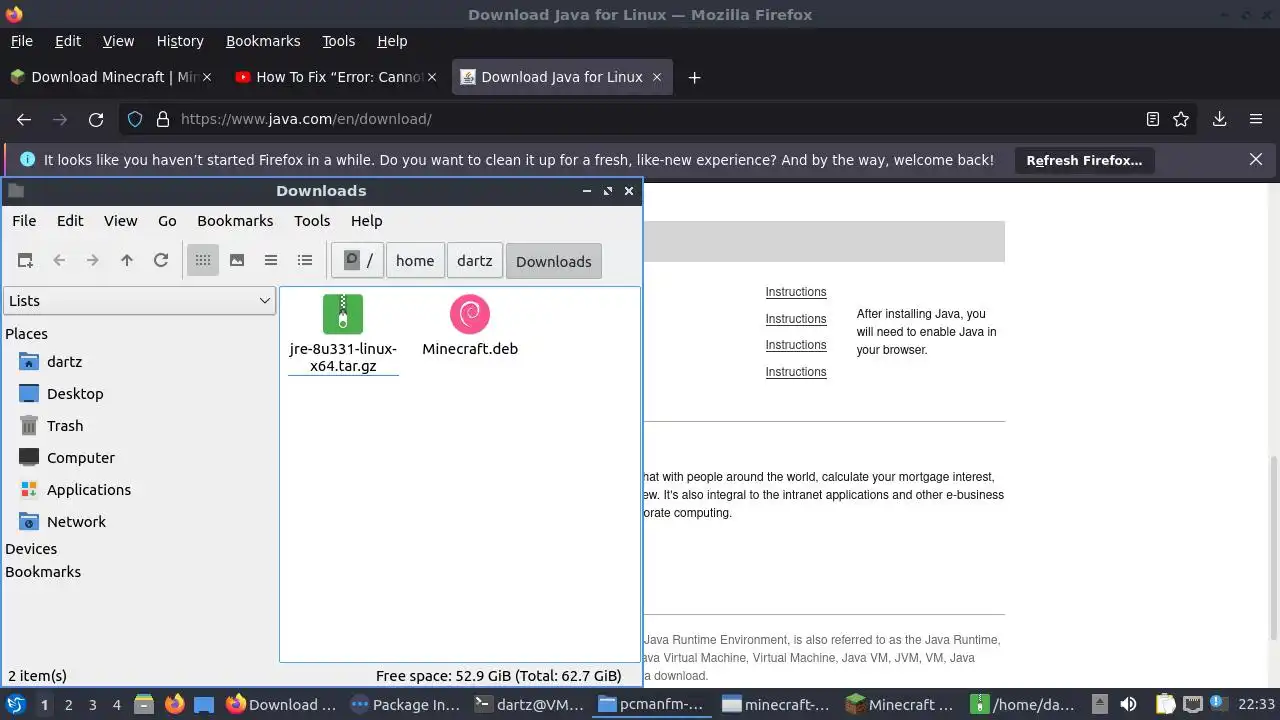Click the Firefox page vertical scrollbar
The width and height of the screenshot is (1280, 720).
point(1274,550)
